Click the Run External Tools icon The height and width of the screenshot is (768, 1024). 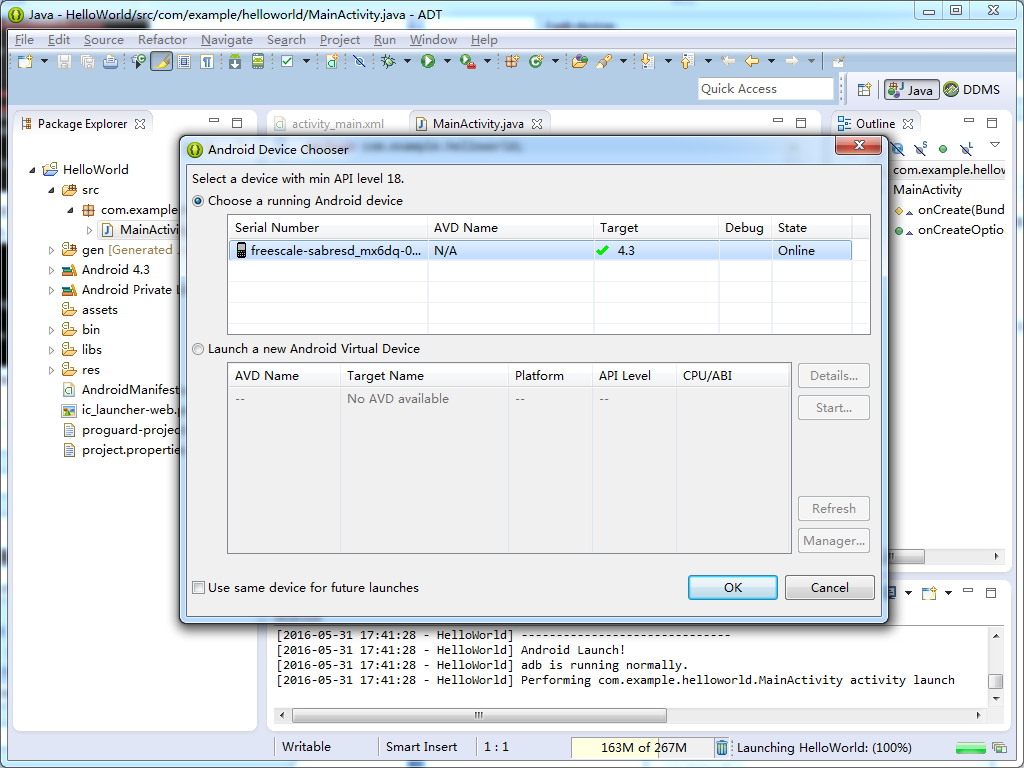[468, 61]
